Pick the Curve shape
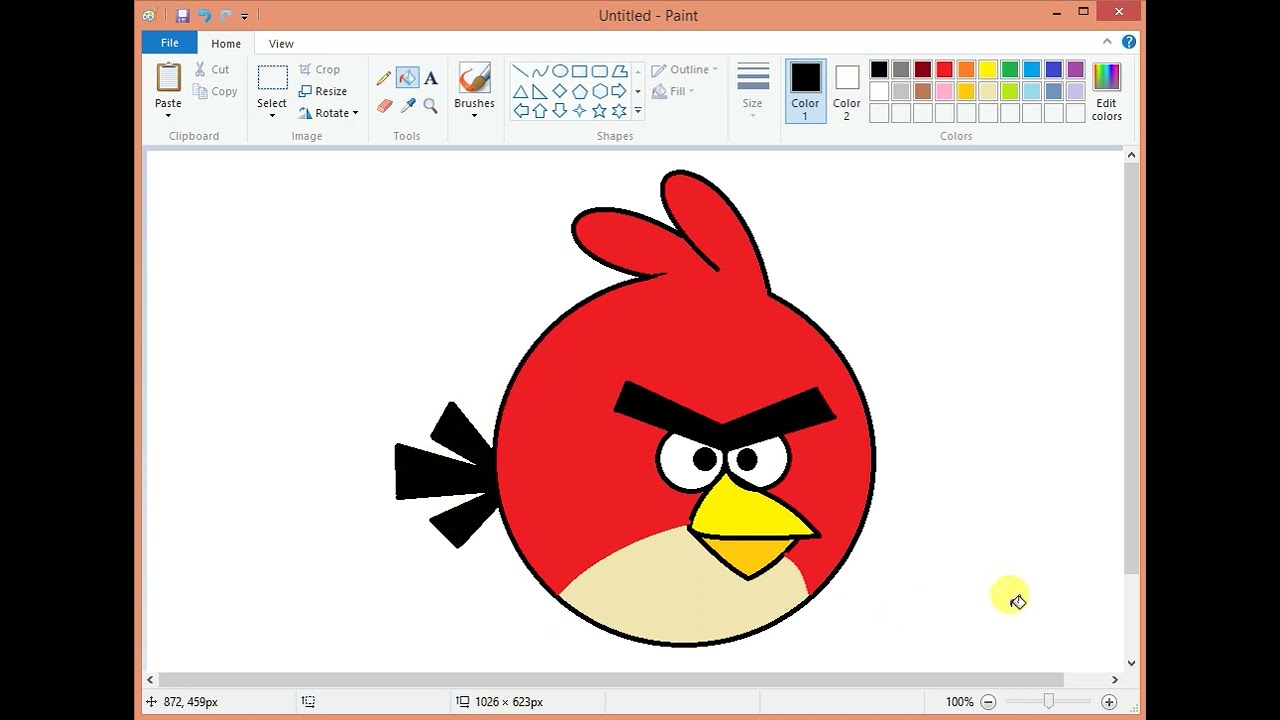Screen dimensions: 1280x720 (x=540, y=71)
